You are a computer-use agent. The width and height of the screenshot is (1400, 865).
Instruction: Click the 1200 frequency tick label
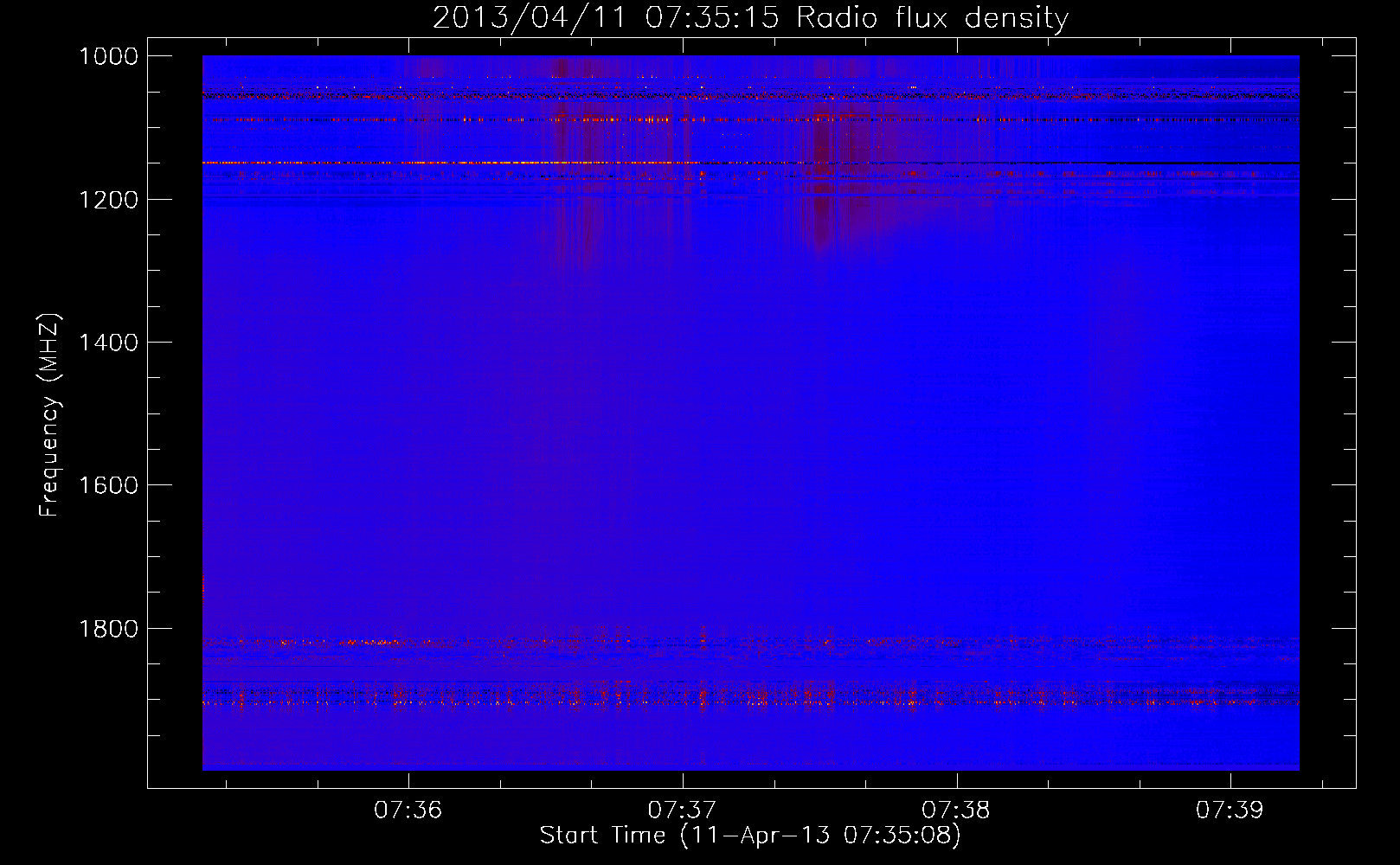click(108, 200)
